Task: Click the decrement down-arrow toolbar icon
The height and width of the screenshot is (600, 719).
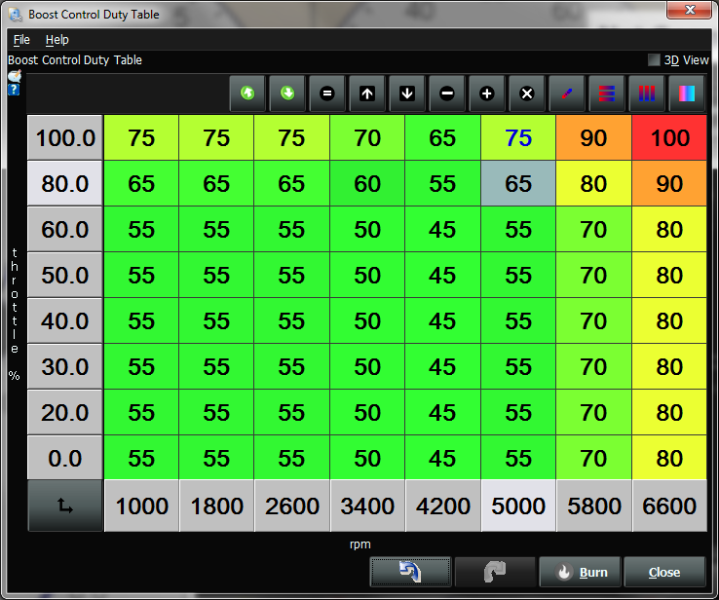Action: [x=407, y=93]
